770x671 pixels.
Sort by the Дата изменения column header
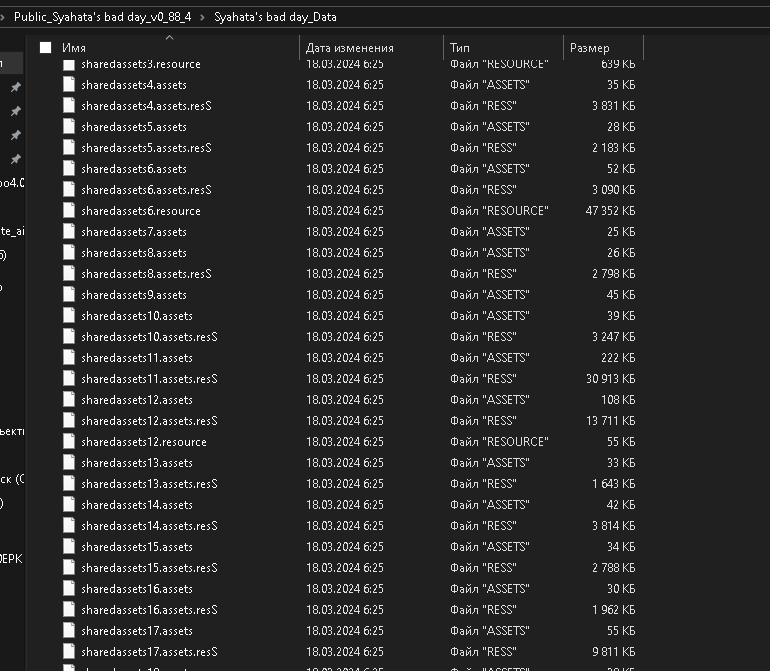[x=350, y=48]
